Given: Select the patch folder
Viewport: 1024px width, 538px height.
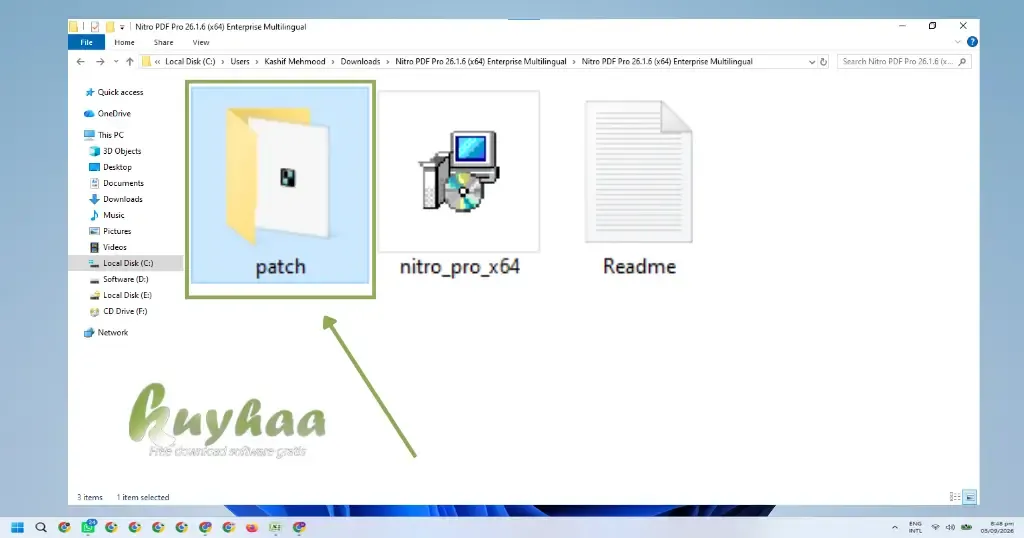Looking at the screenshot, I should (280, 185).
